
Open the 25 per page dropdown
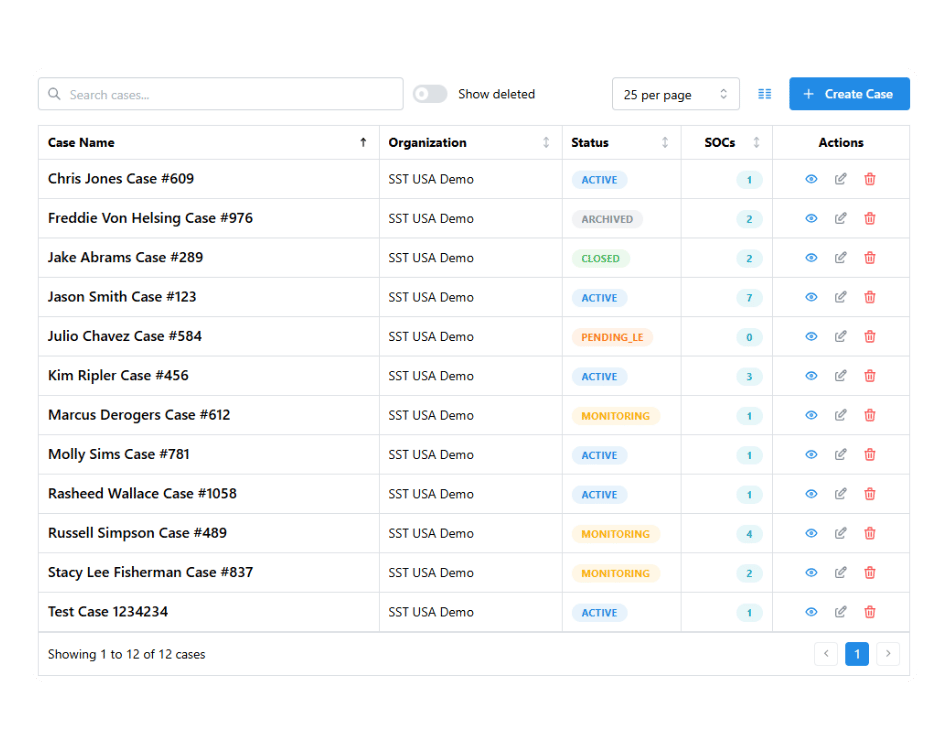point(675,94)
